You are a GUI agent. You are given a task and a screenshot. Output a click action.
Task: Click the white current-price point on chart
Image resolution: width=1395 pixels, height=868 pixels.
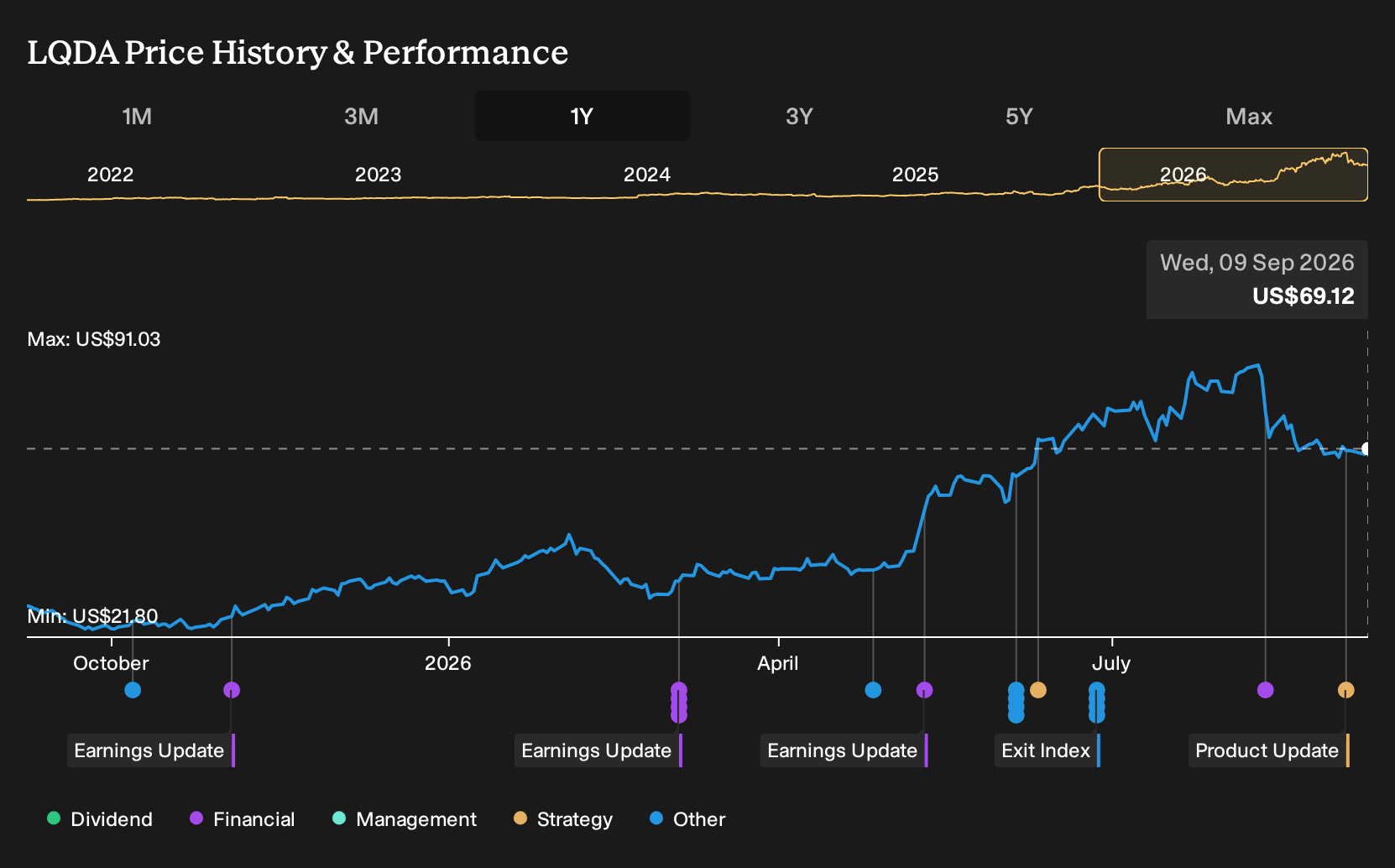point(1366,449)
